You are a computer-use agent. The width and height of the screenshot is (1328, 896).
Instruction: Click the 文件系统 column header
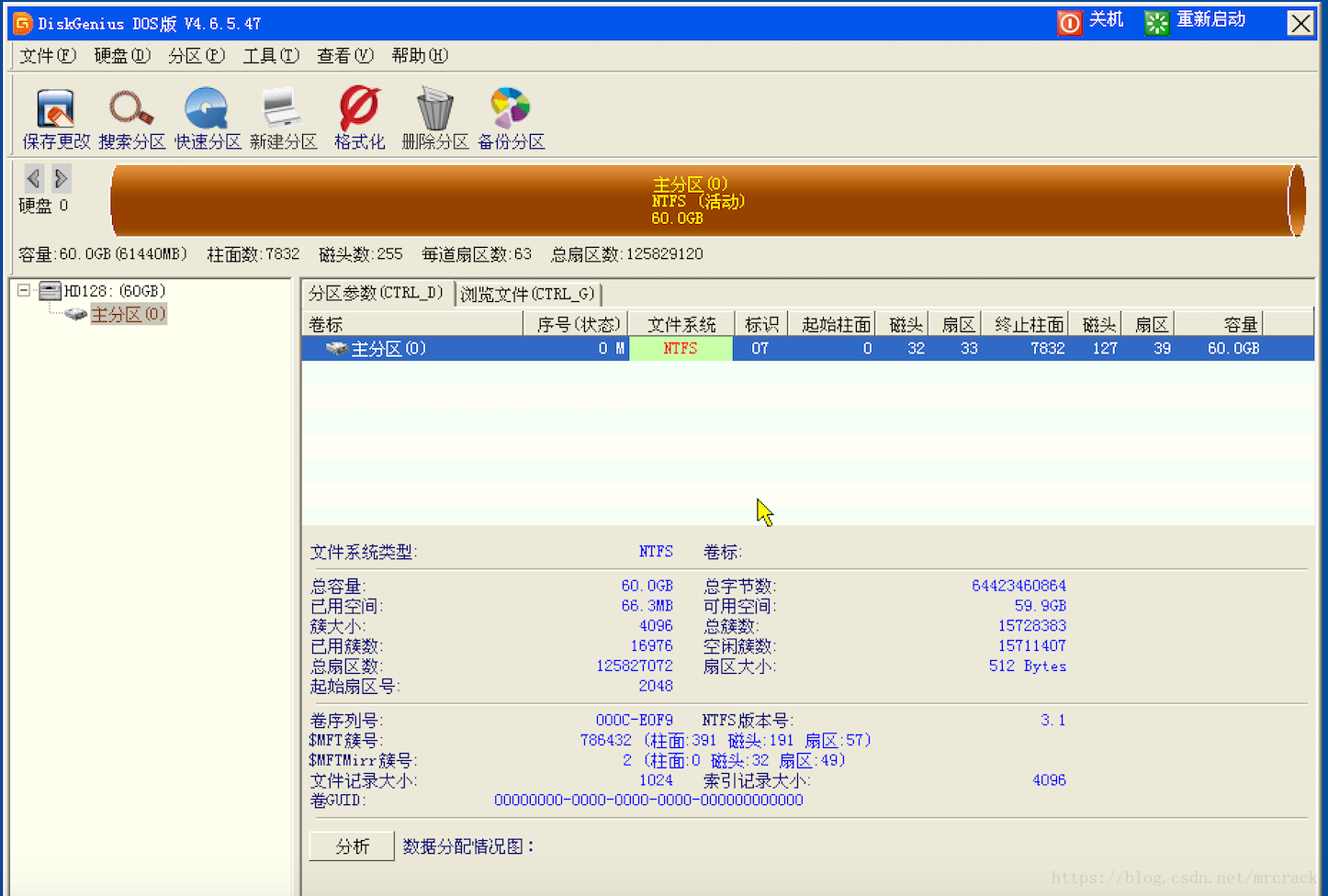[681, 324]
